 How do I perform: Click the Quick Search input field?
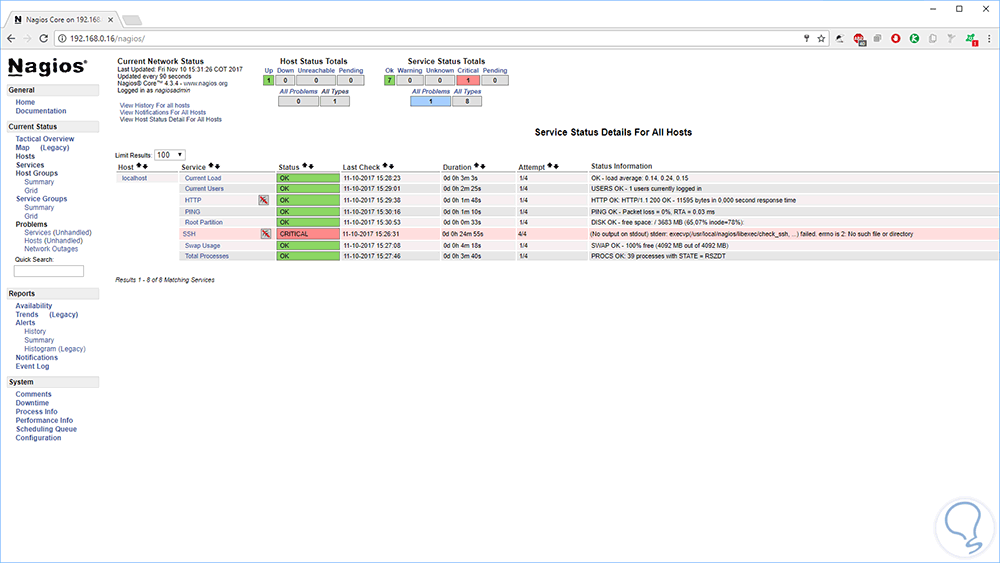[48, 271]
